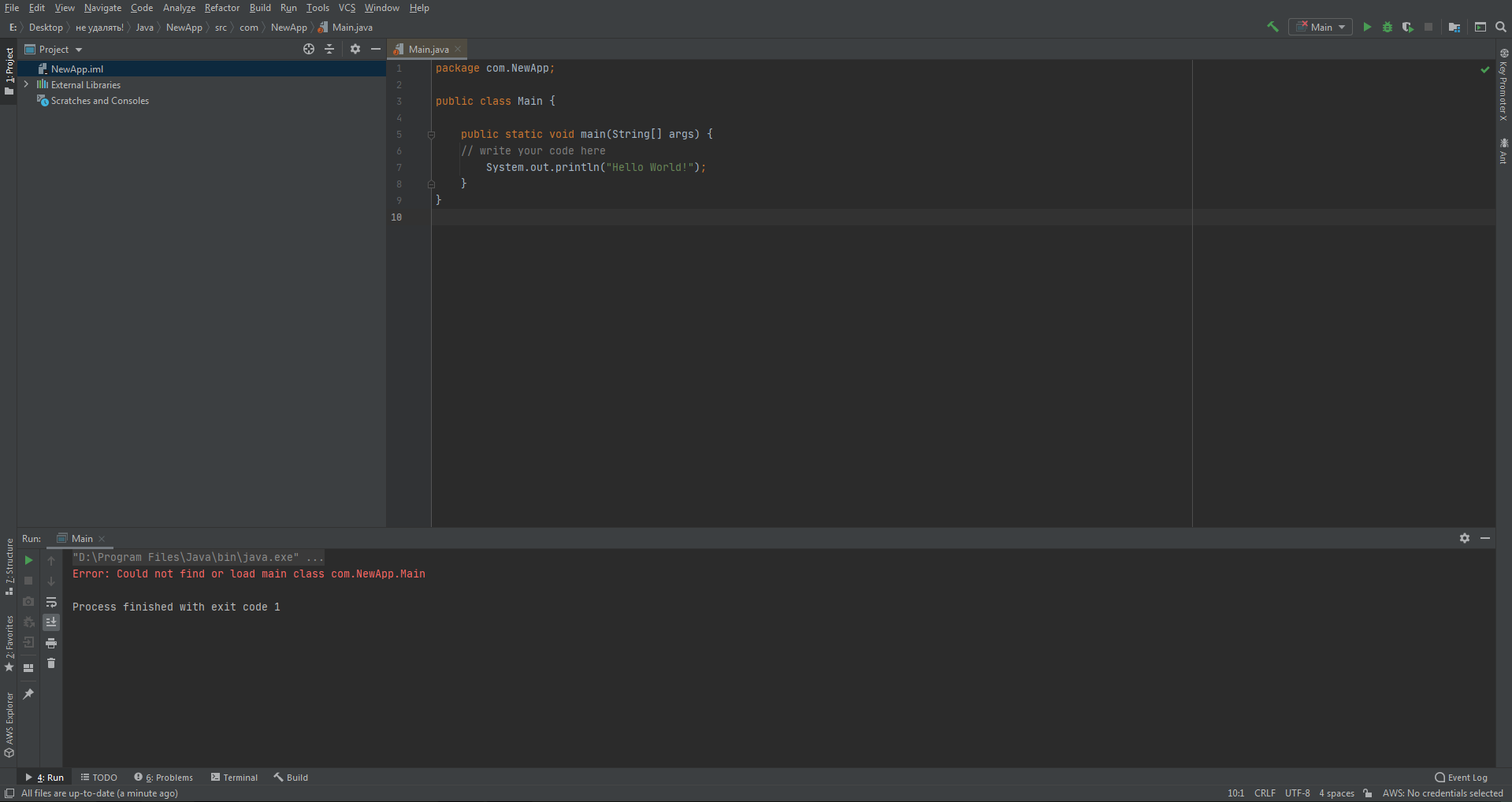Build the project with the hammer icon
Image resolution: width=1512 pixels, height=802 pixels.
1272,27
